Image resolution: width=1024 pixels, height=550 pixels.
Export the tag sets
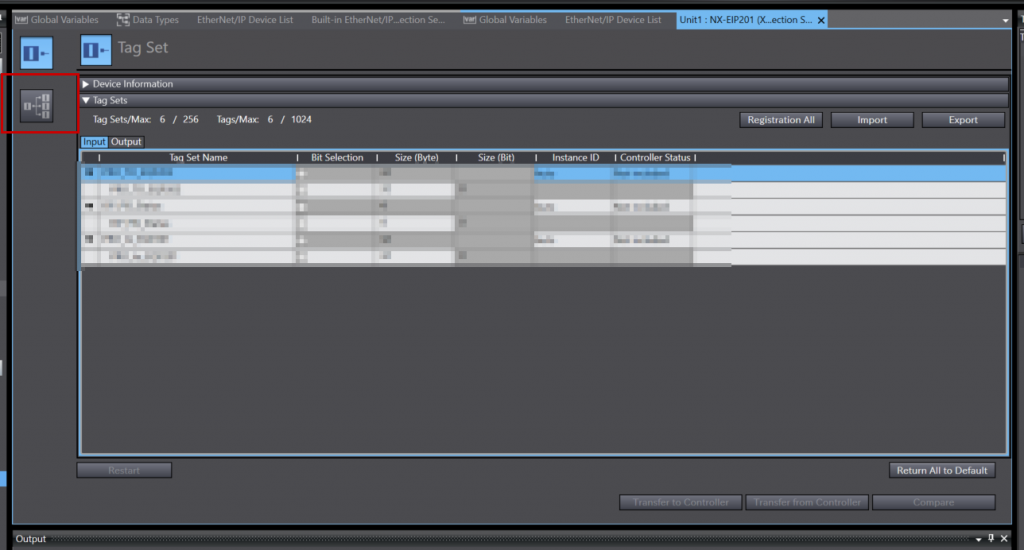click(x=963, y=120)
